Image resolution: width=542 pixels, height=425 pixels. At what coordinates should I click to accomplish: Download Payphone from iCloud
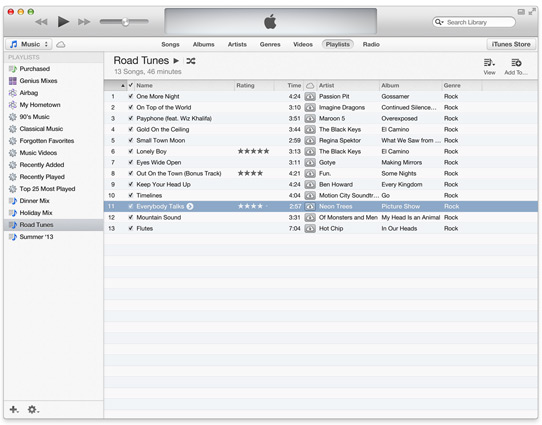point(310,119)
